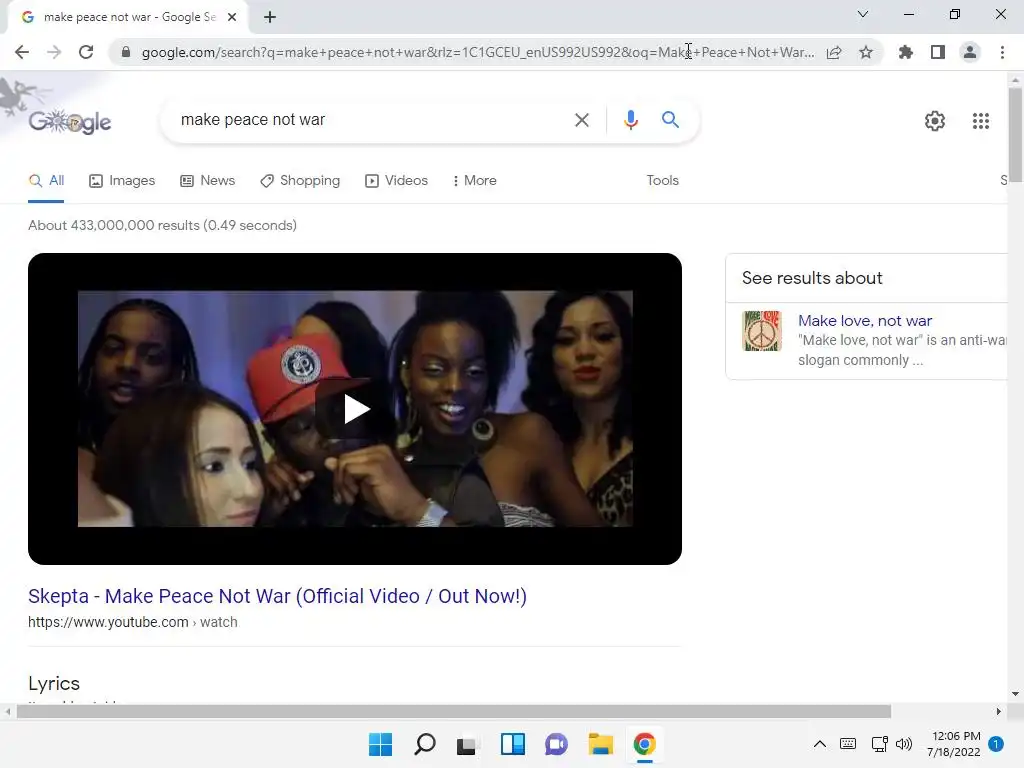Clear the search query with X
The height and width of the screenshot is (768, 1024).
[581, 120]
